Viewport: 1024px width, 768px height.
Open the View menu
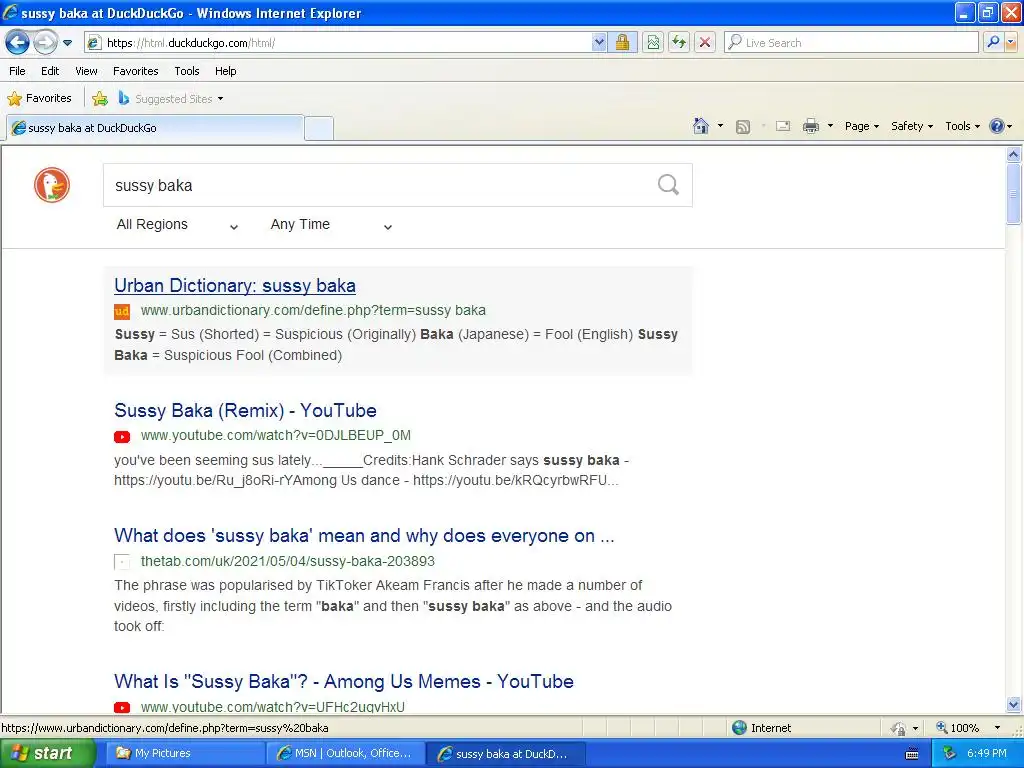pos(86,71)
